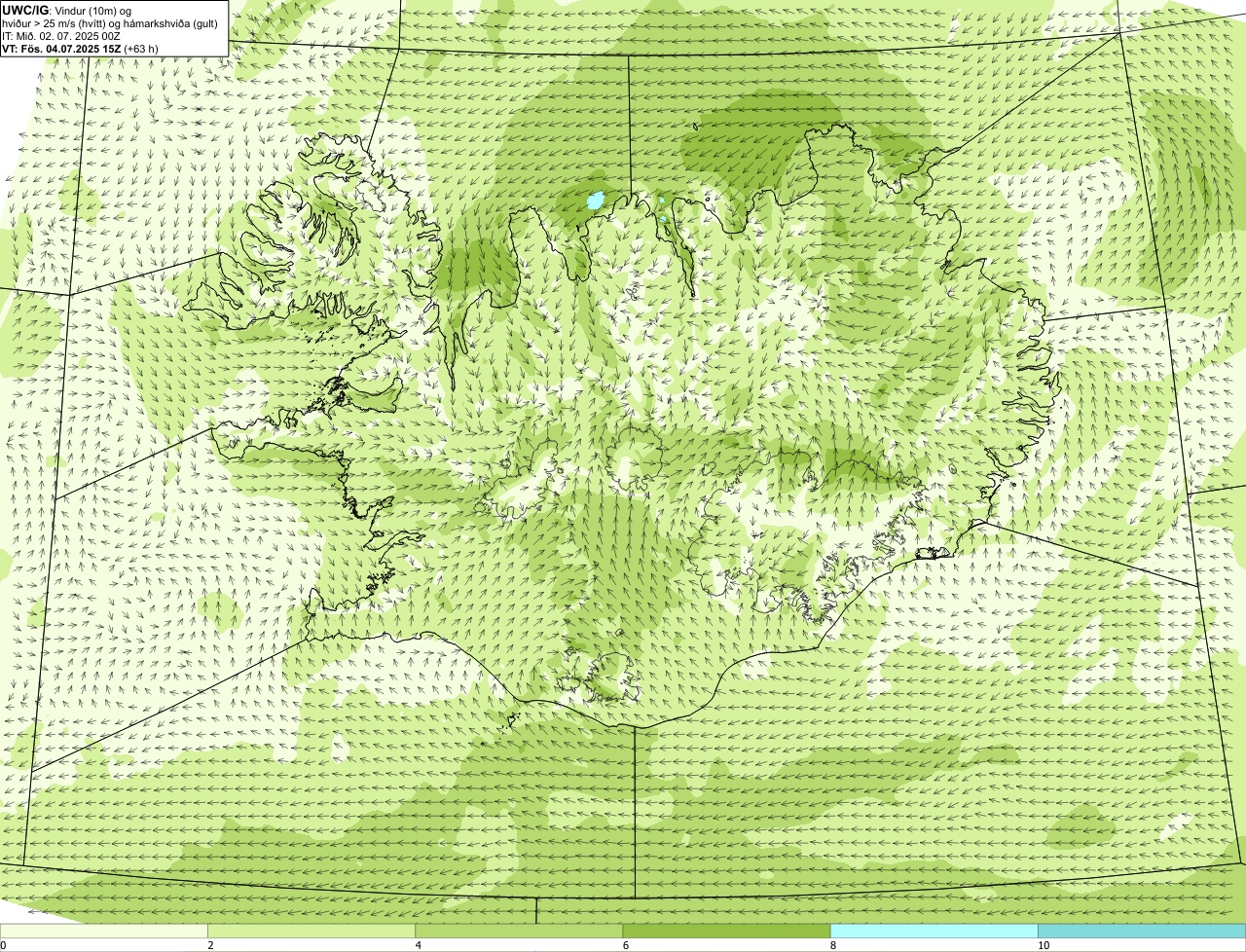The width and height of the screenshot is (1246, 952).
Task: Click the "6" label on the color scale
Action: 626,945
